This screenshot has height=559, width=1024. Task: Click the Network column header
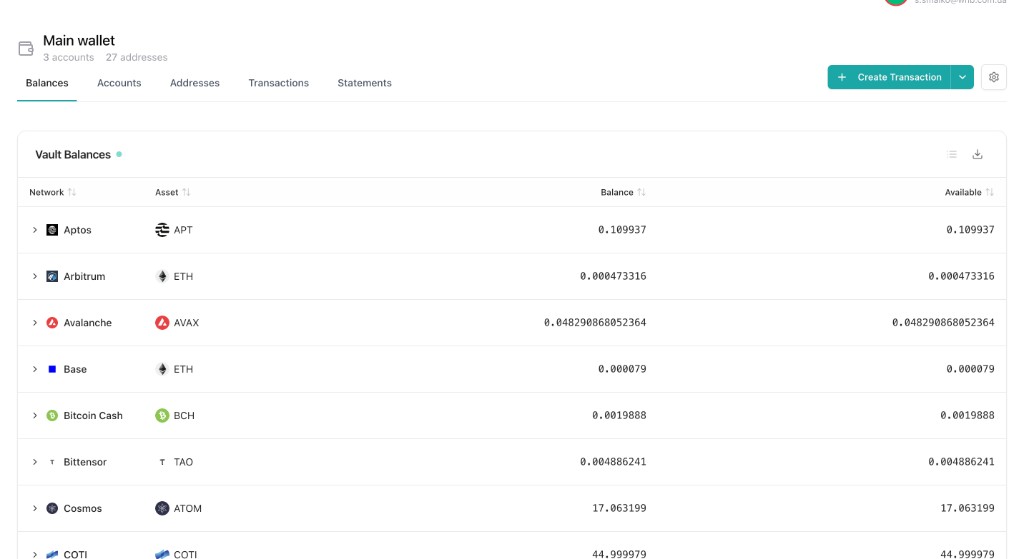[x=46, y=192]
